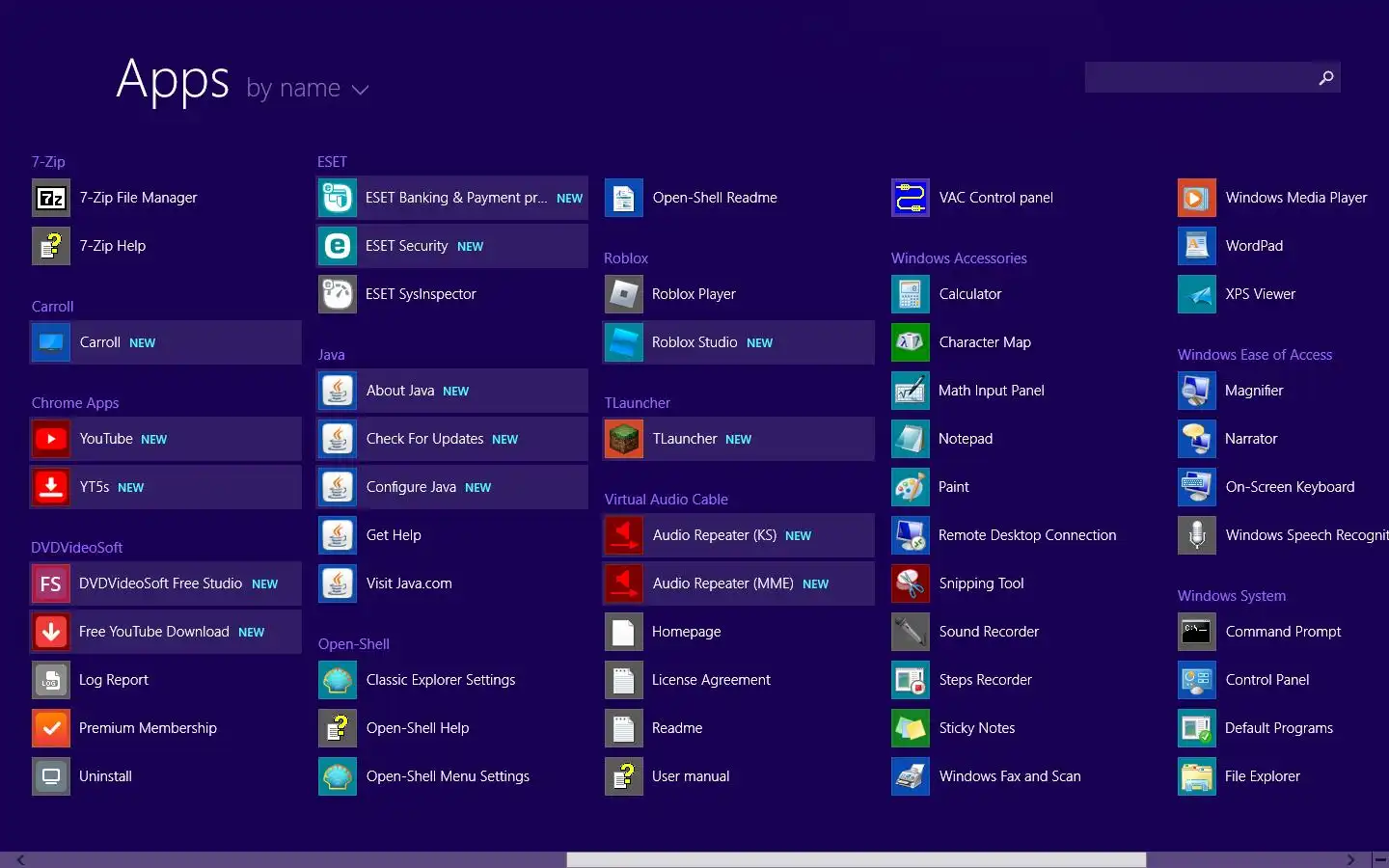
Task: Open Open-Shell Menu Settings icon
Action: point(338,776)
